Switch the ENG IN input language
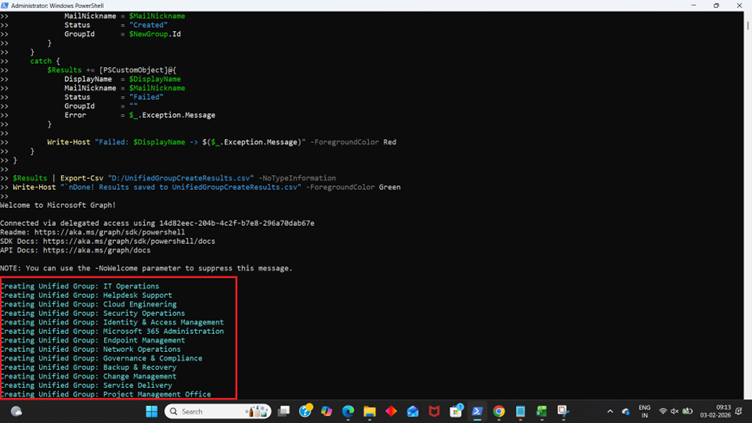The height and width of the screenshot is (423, 752). click(x=644, y=411)
